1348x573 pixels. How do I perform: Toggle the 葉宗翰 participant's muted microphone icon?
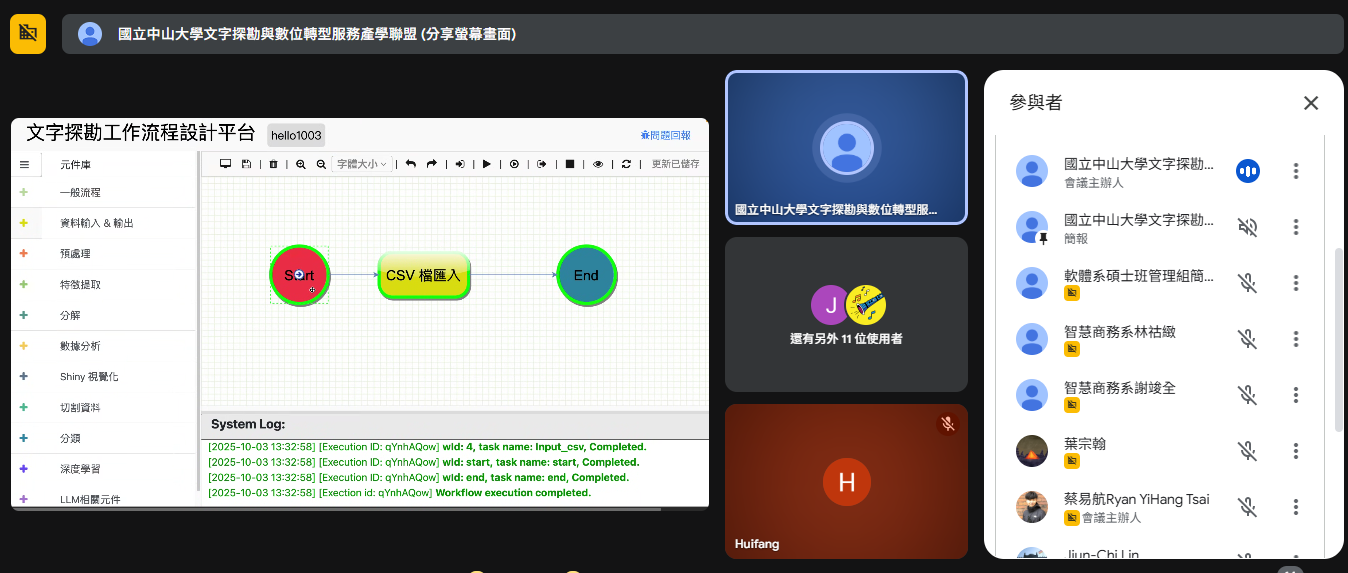(1247, 451)
